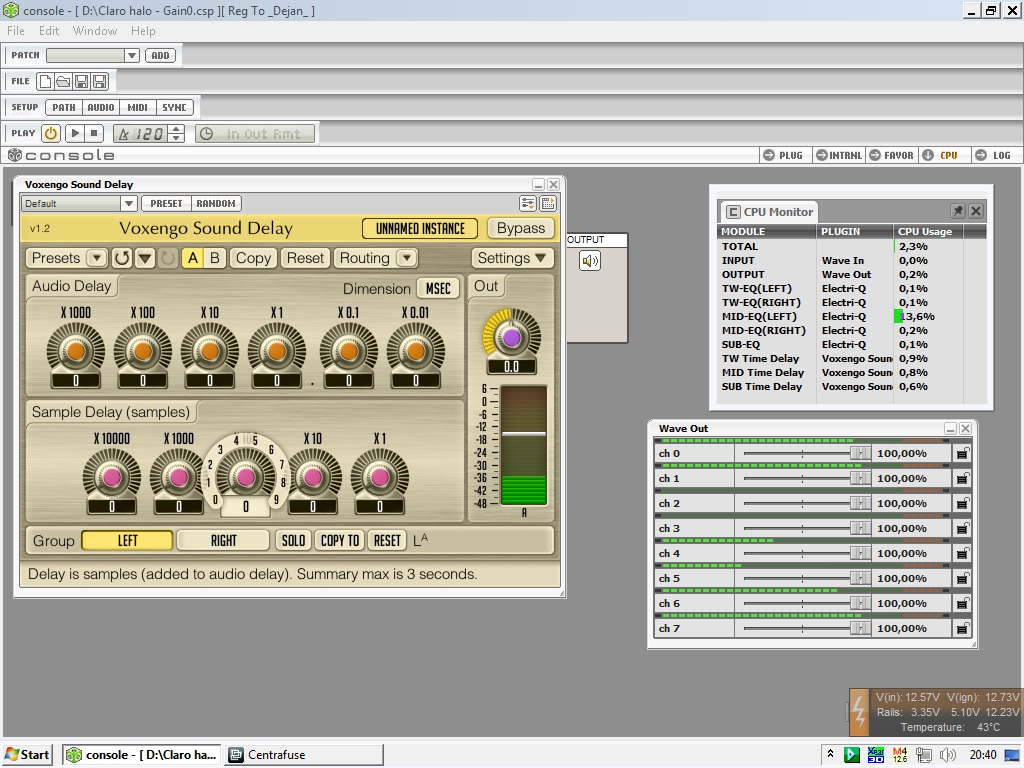Open the PATH setup
This screenshot has height=768, width=1024.
[x=64, y=108]
